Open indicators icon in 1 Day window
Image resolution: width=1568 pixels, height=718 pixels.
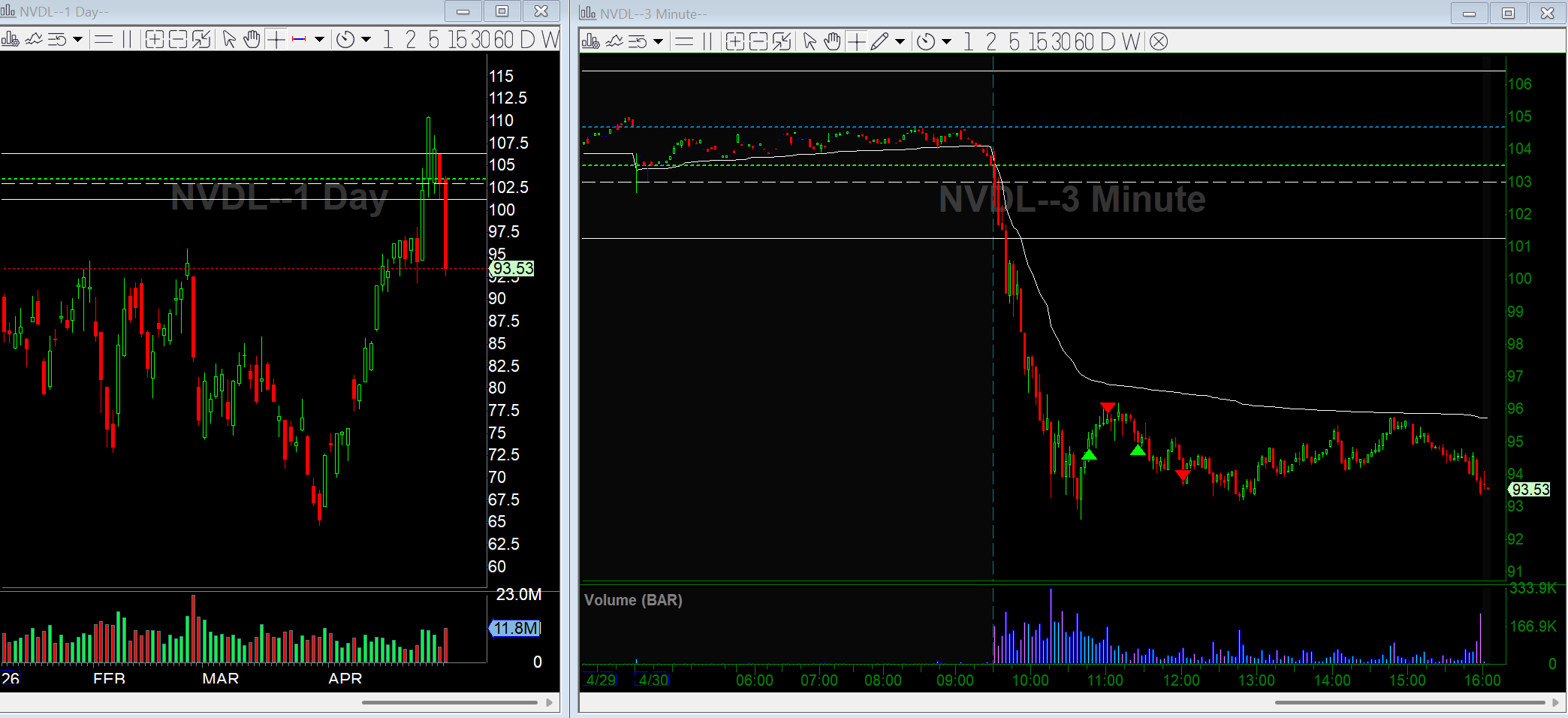(x=34, y=40)
